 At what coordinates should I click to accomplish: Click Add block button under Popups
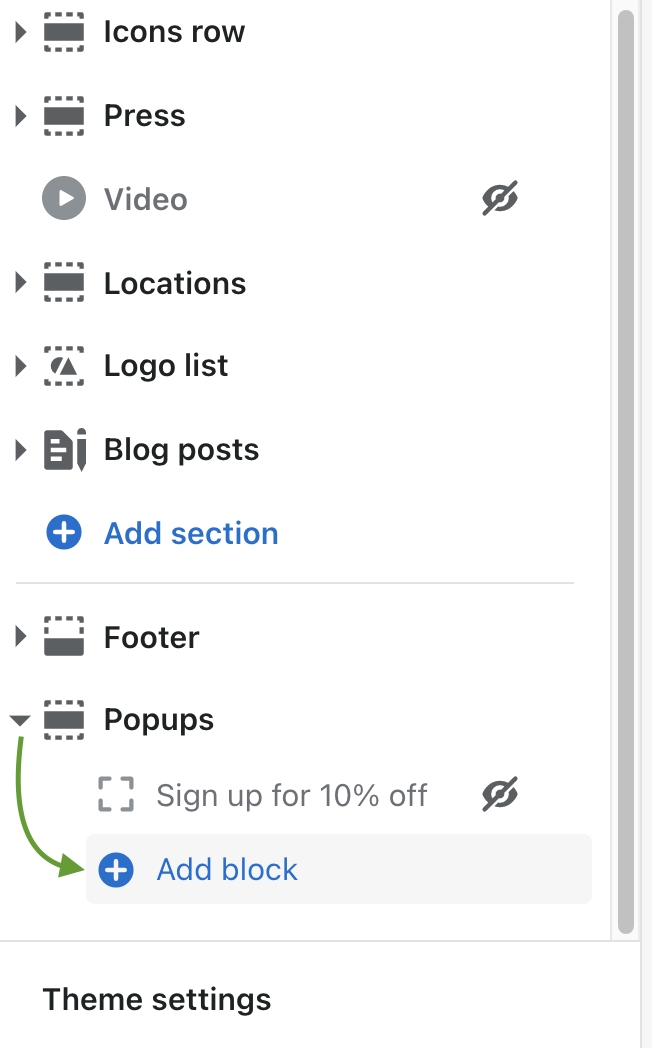click(x=227, y=870)
